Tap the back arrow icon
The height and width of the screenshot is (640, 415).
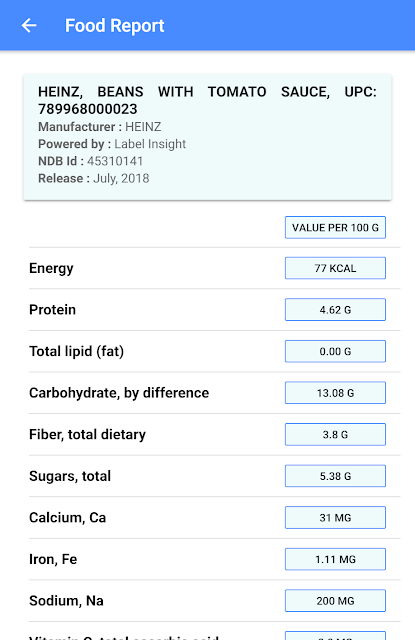coord(29,25)
